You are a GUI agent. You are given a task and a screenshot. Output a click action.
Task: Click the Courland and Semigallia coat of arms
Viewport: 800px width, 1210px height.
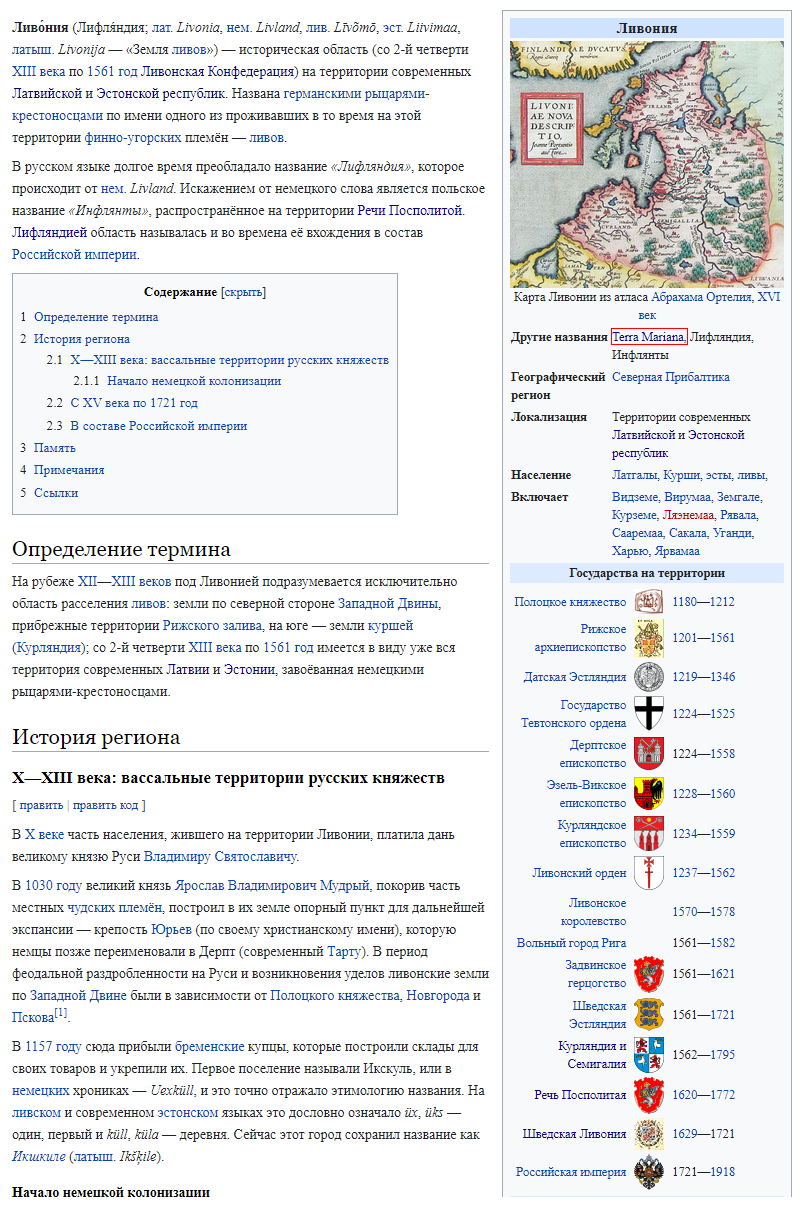coord(649,1055)
